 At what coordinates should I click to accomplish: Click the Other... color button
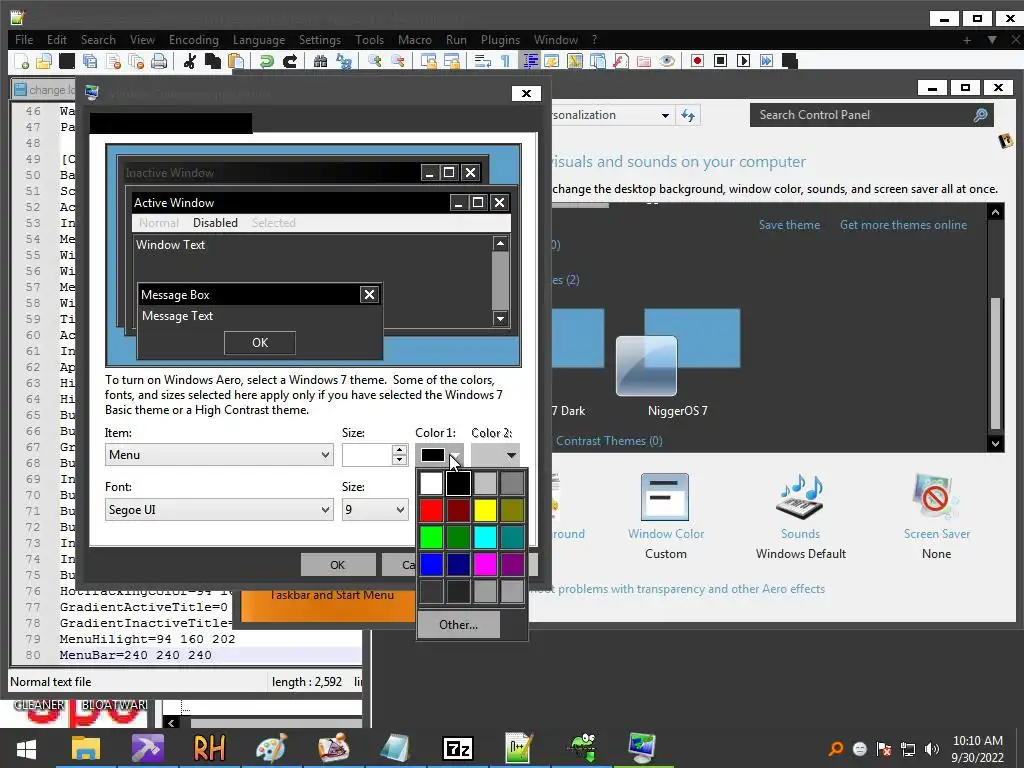[458, 624]
